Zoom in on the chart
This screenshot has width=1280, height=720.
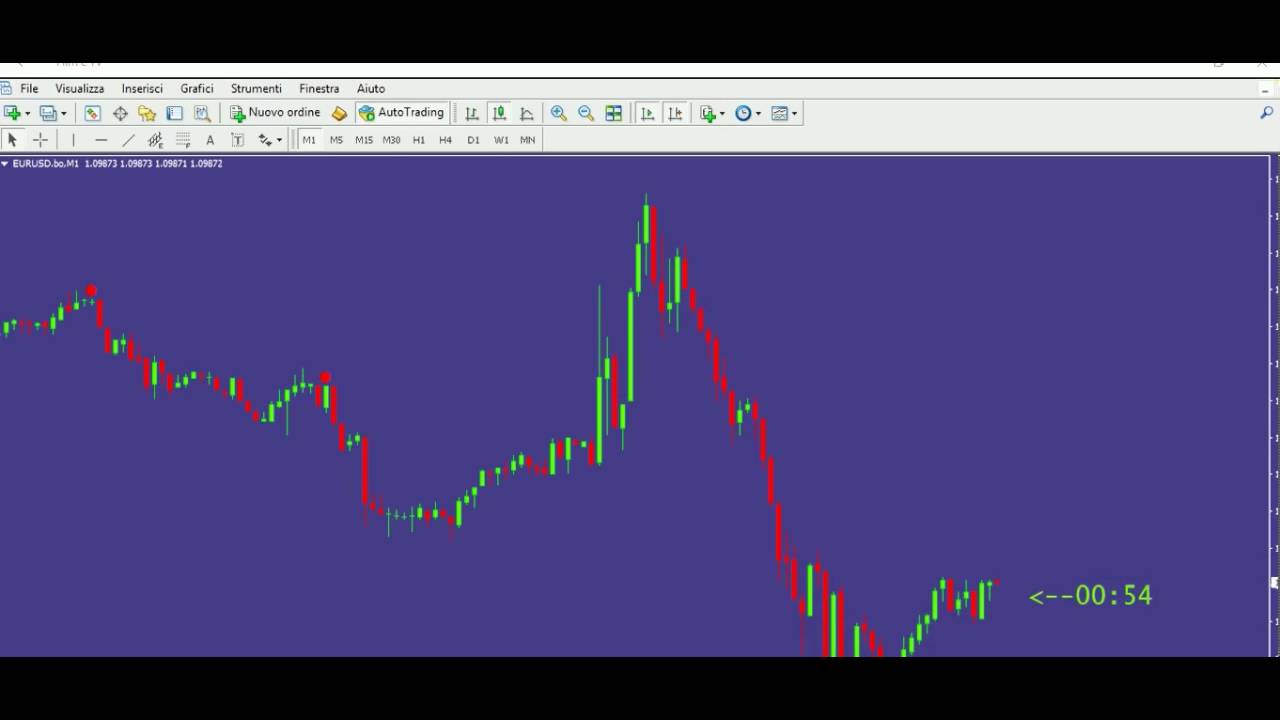click(x=558, y=114)
